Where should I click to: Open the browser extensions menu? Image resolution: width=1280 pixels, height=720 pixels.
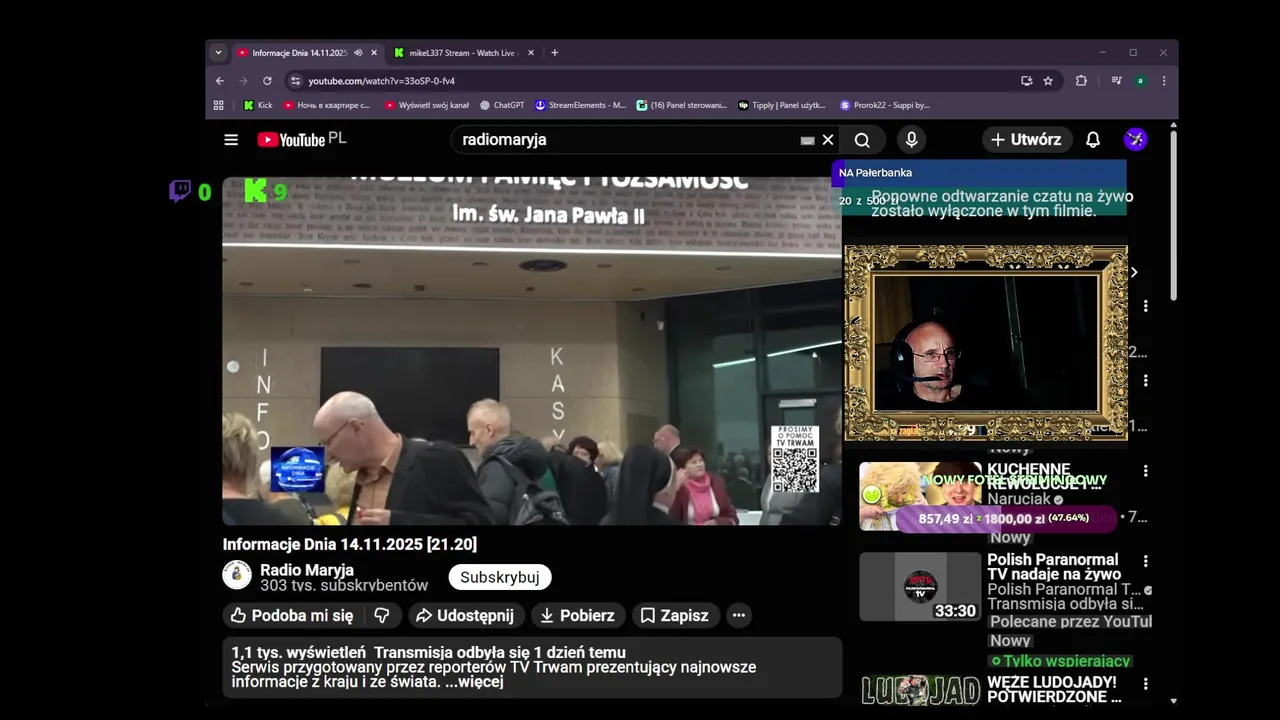click(x=1081, y=81)
